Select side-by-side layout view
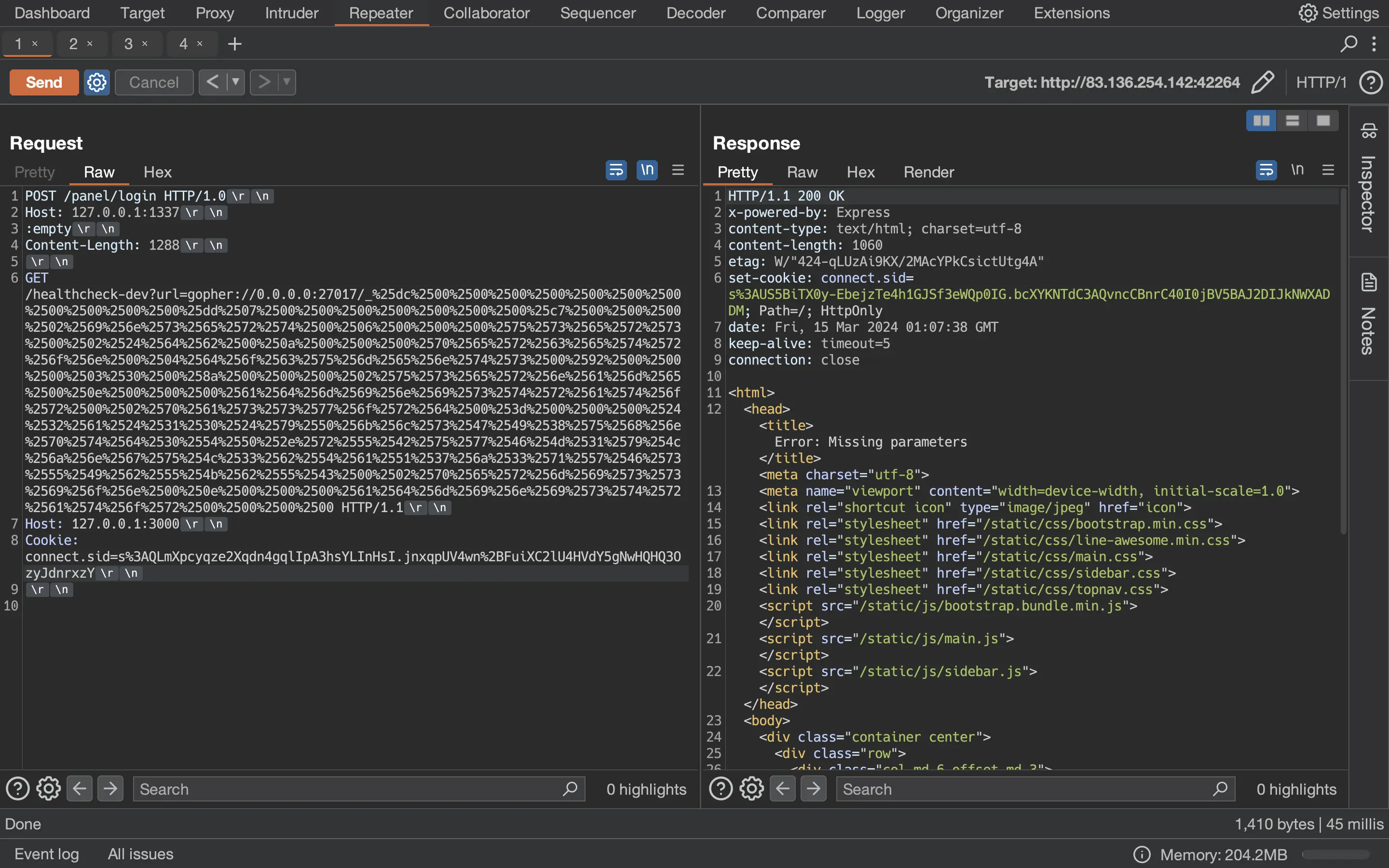The height and width of the screenshot is (868, 1389). pos(1261,121)
